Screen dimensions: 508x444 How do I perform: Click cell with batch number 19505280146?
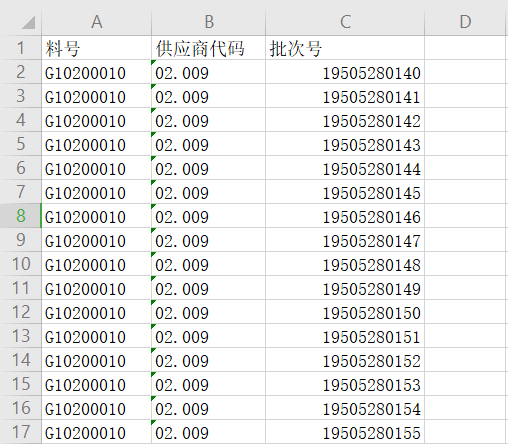tap(345, 216)
